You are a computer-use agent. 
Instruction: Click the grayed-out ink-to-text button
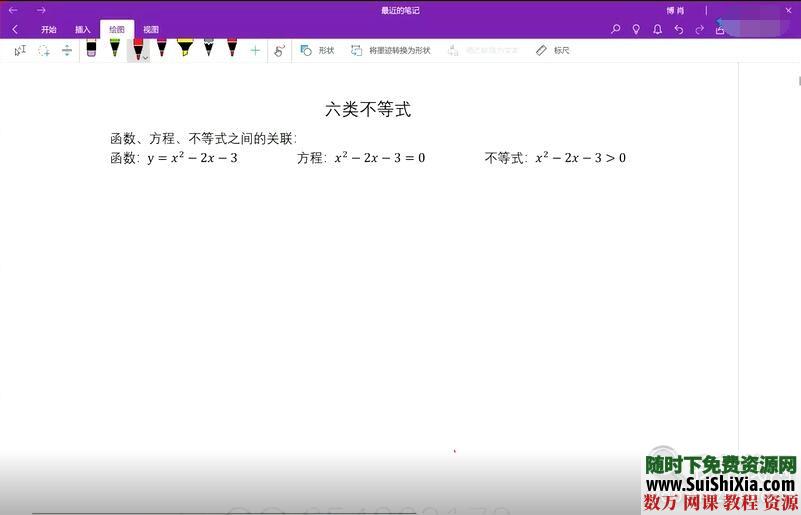[x=483, y=50]
